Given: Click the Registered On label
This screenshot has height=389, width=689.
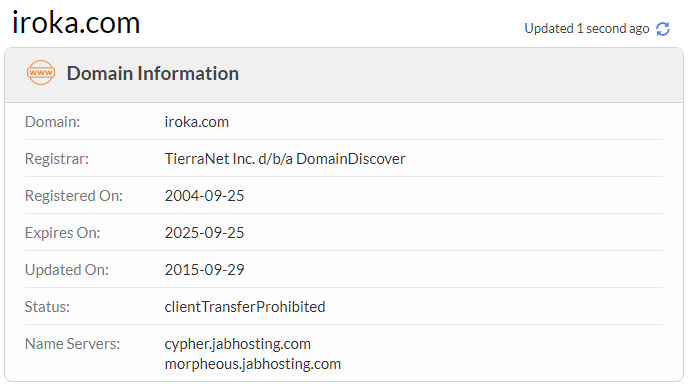Looking at the screenshot, I should point(74,196).
